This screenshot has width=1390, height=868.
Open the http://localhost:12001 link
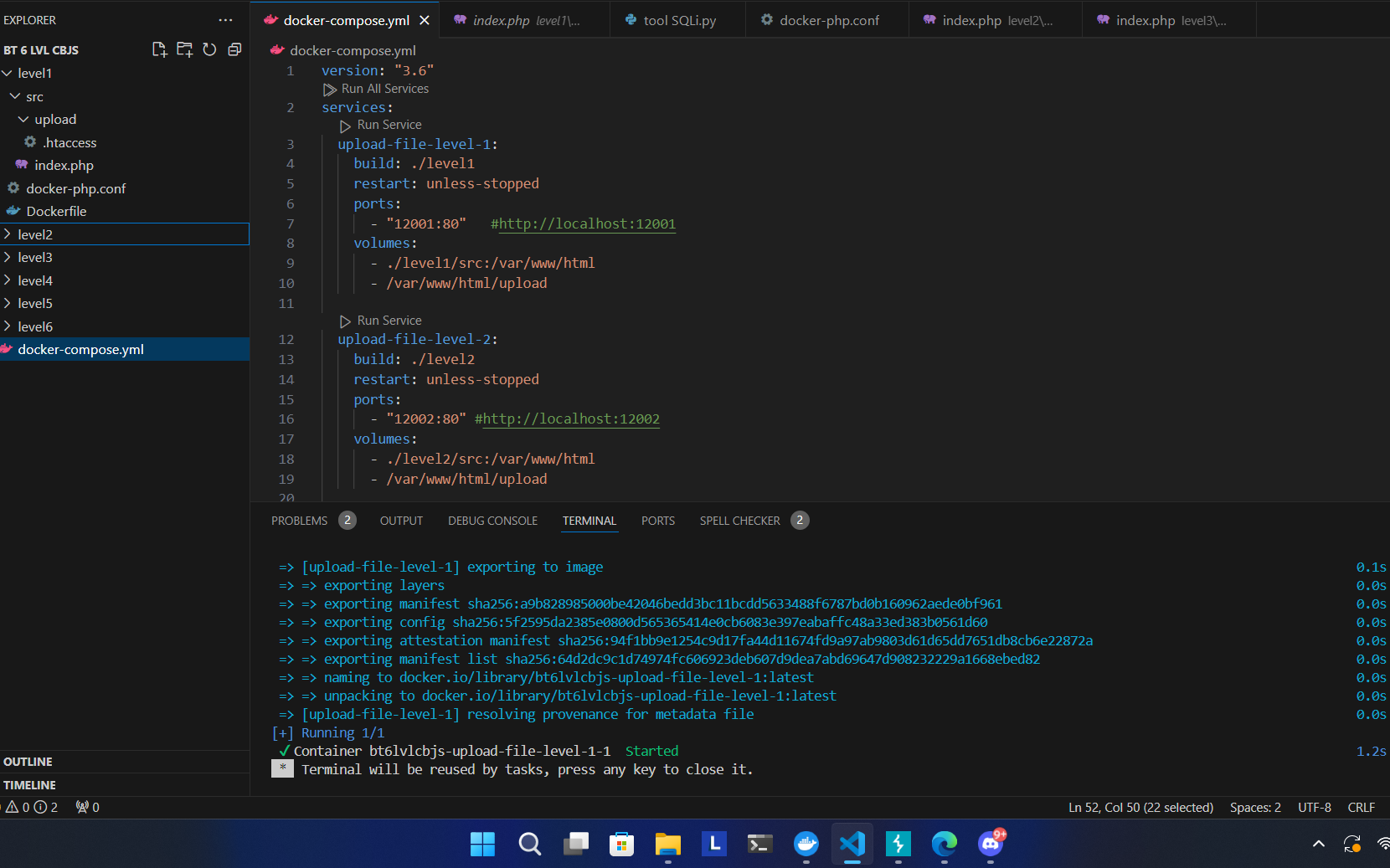(587, 223)
